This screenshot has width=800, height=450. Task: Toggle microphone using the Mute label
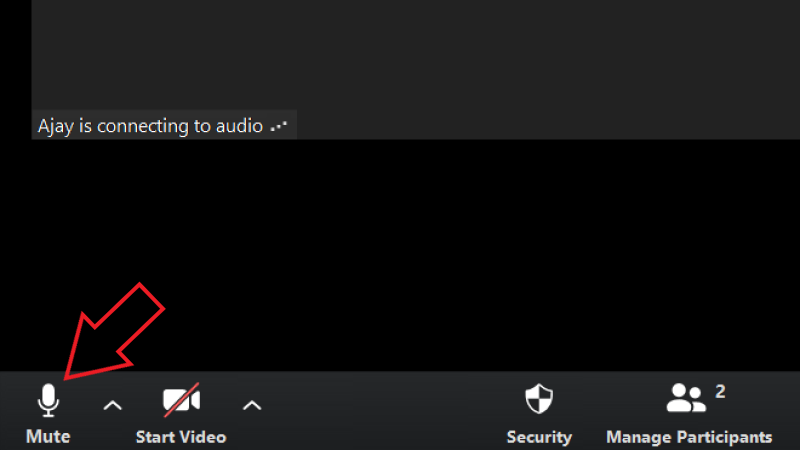48,437
